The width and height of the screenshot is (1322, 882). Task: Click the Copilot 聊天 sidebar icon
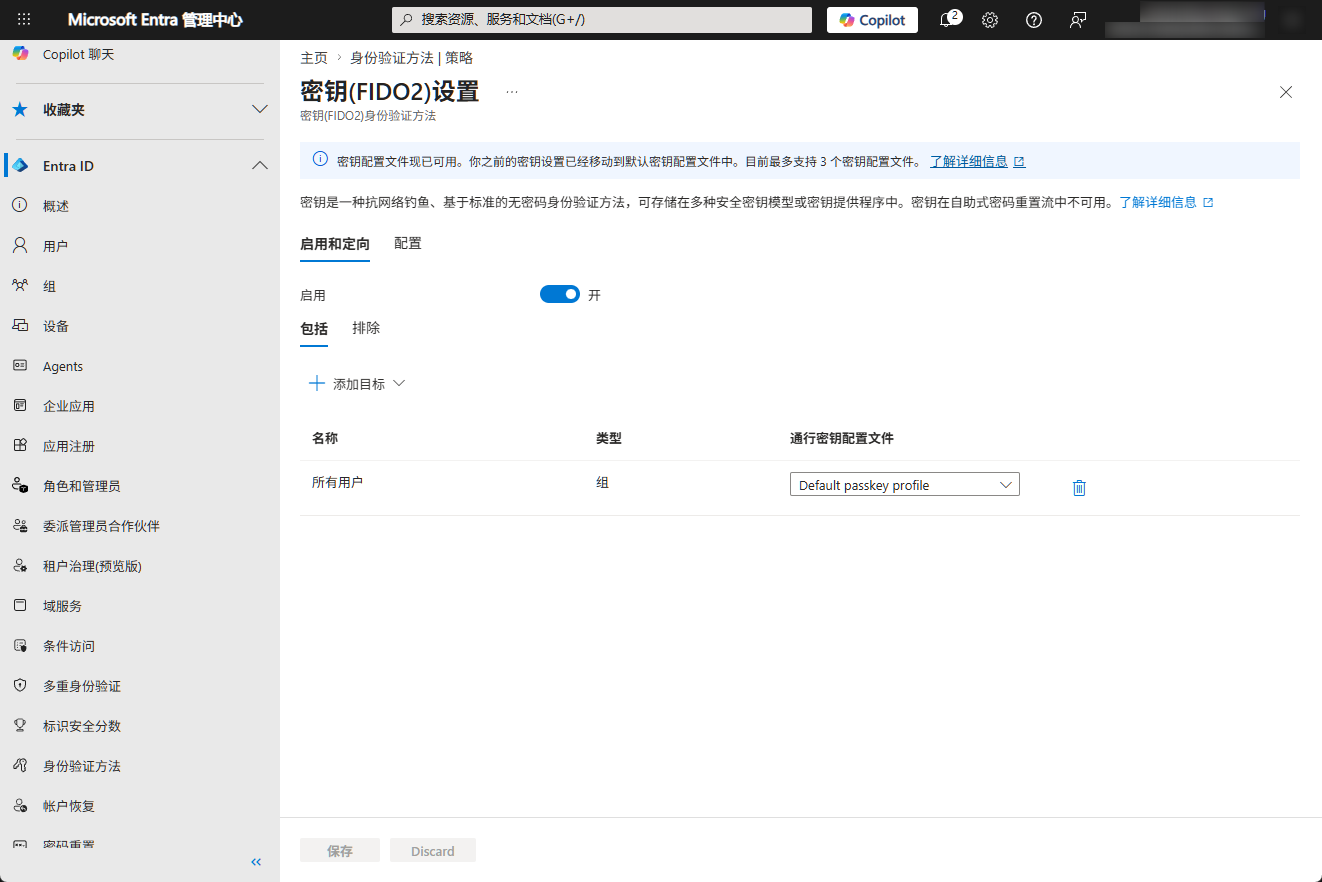20,54
